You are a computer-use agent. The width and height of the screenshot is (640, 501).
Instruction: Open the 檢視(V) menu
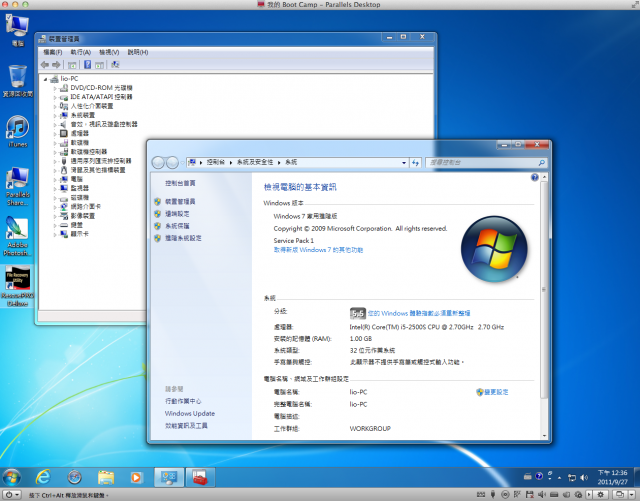click(x=109, y=52)
